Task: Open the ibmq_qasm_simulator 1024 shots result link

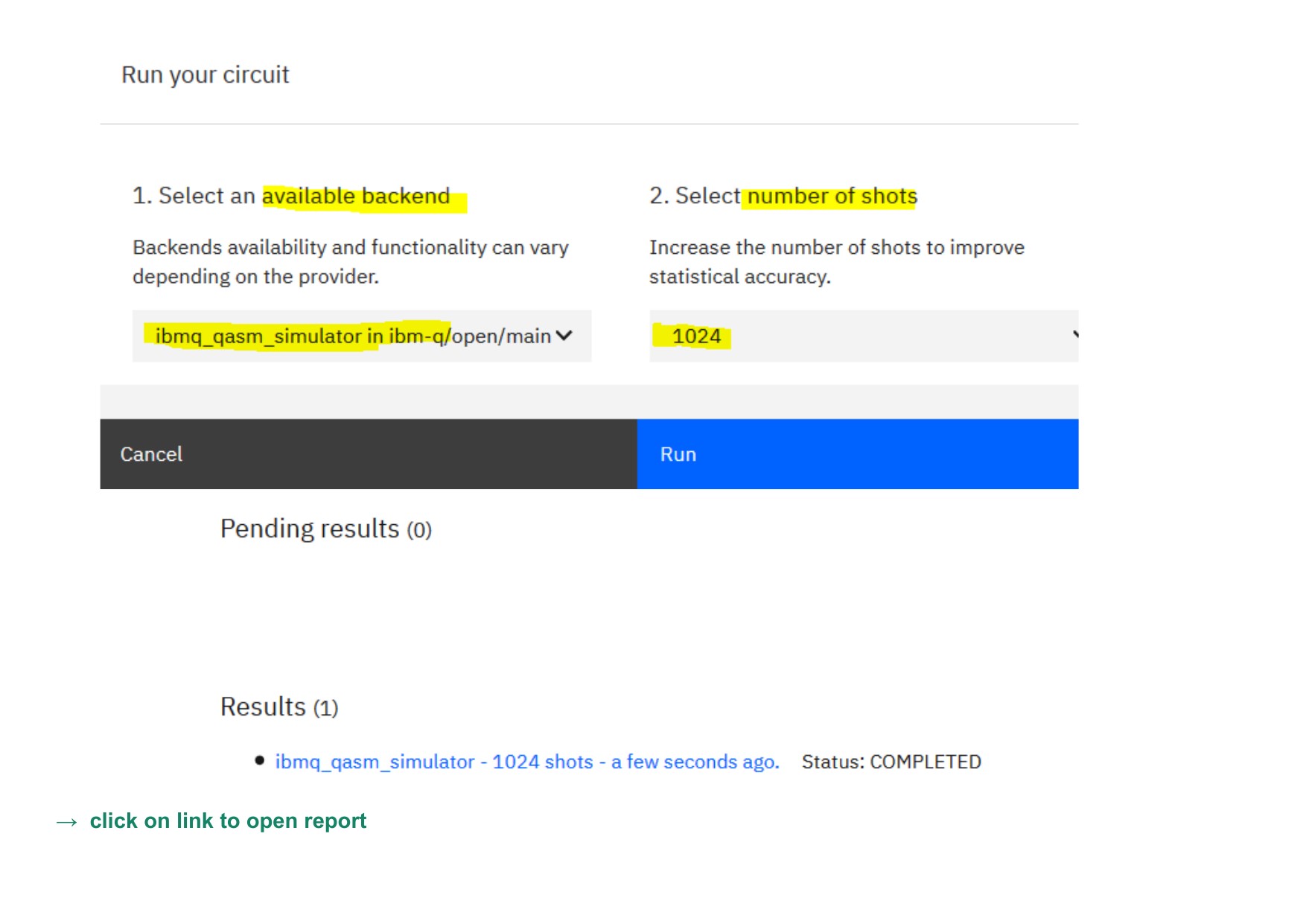Action: 526,762
